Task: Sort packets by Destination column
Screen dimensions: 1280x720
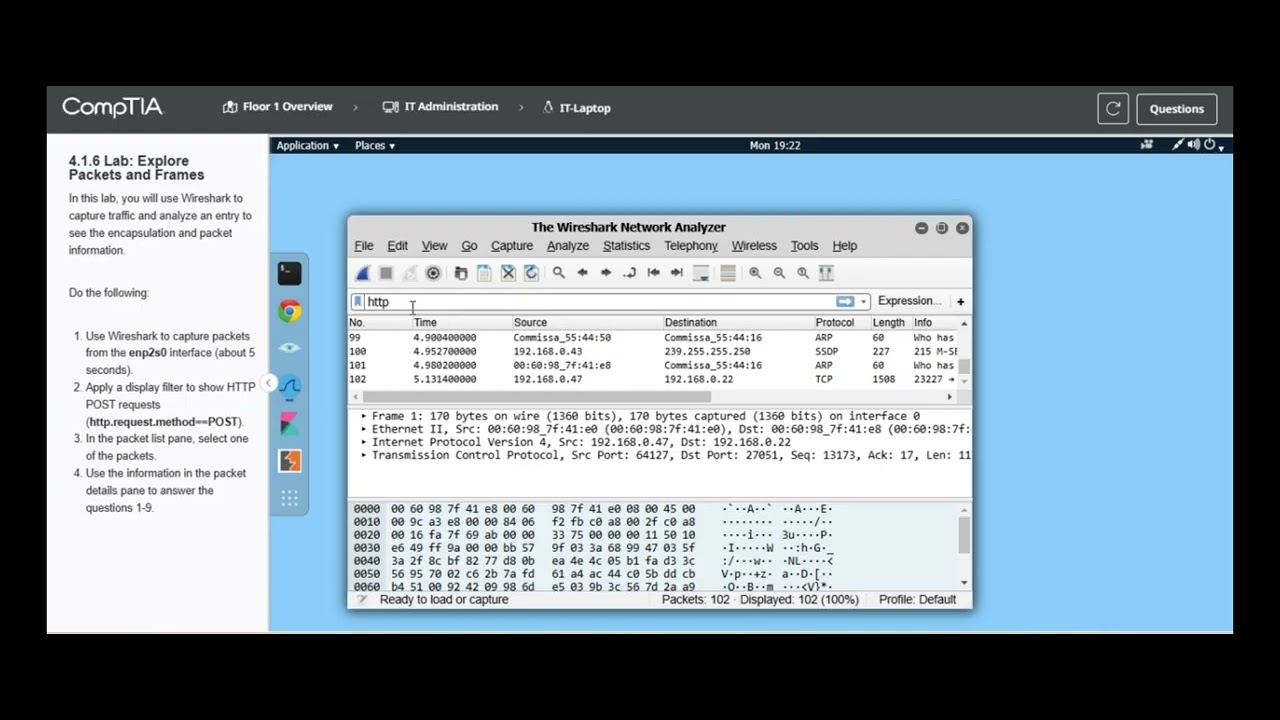Action: pyautogui.click(x=737, y=323)
